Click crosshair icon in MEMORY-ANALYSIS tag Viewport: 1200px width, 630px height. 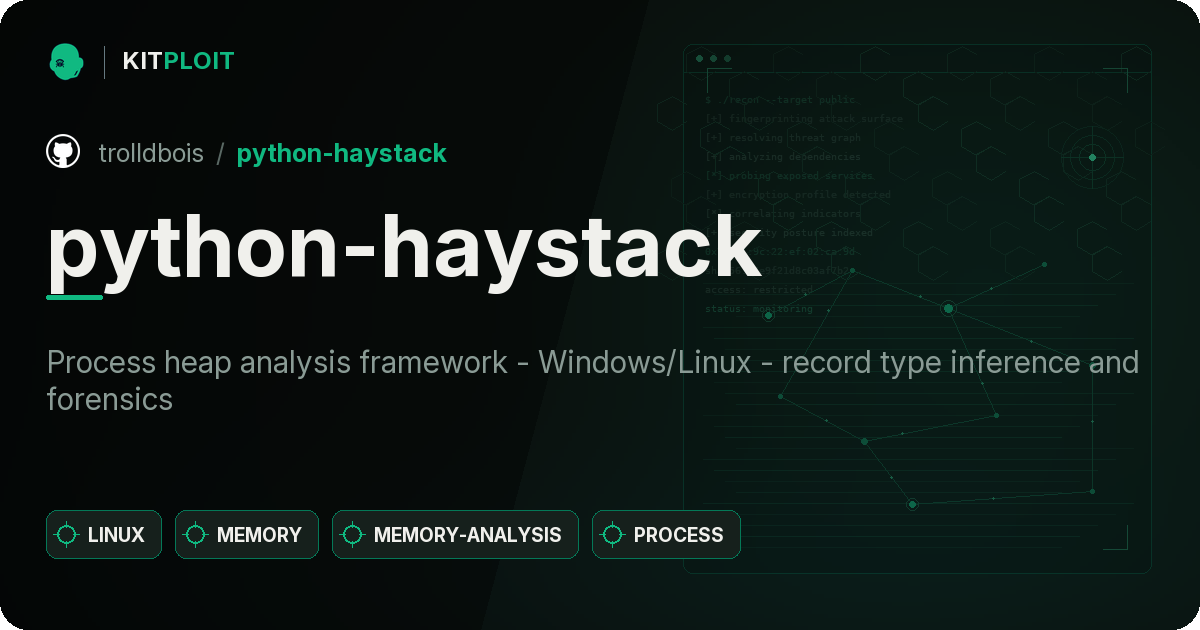353,535
